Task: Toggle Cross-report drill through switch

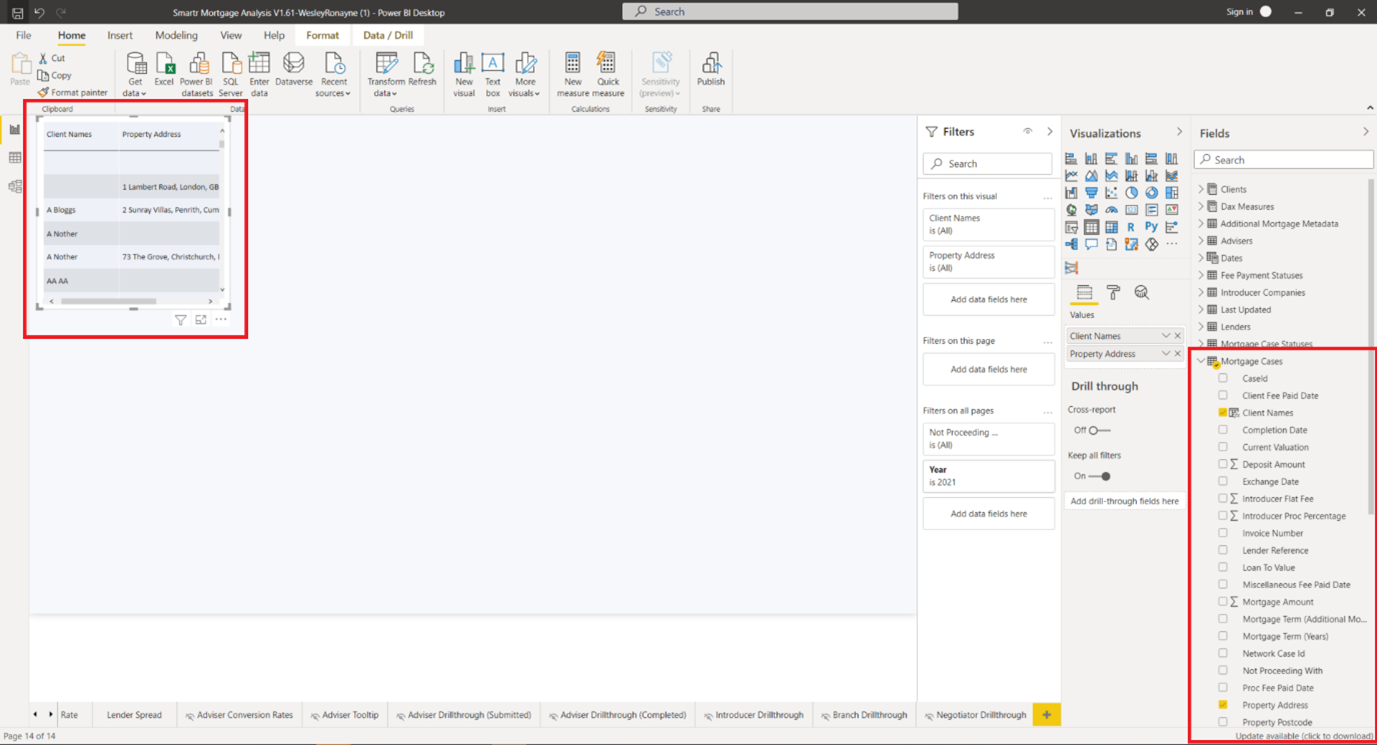Action: 1099,430
